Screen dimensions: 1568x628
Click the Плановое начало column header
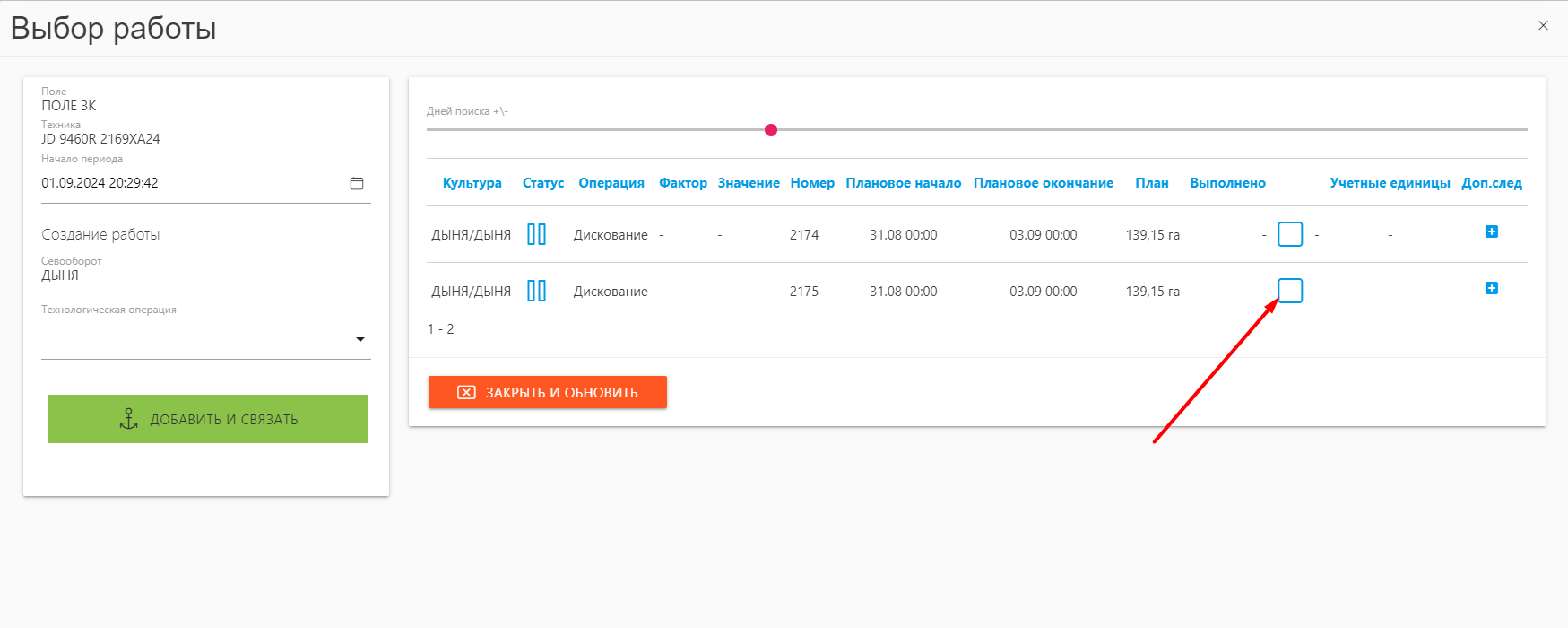click(x=904, y=183)
